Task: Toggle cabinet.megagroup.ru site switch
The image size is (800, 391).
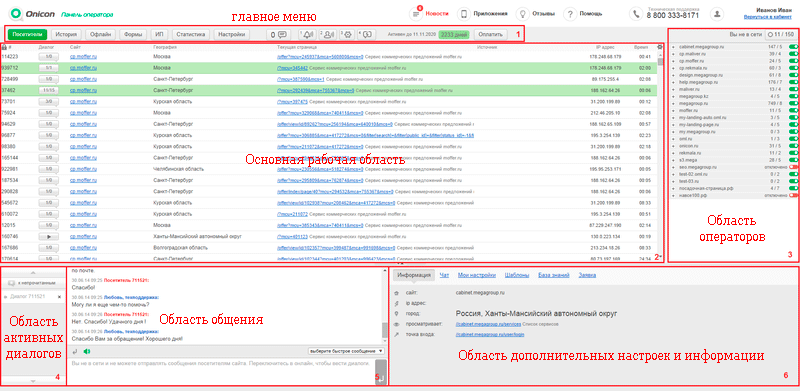Action: tap(793, 47)
